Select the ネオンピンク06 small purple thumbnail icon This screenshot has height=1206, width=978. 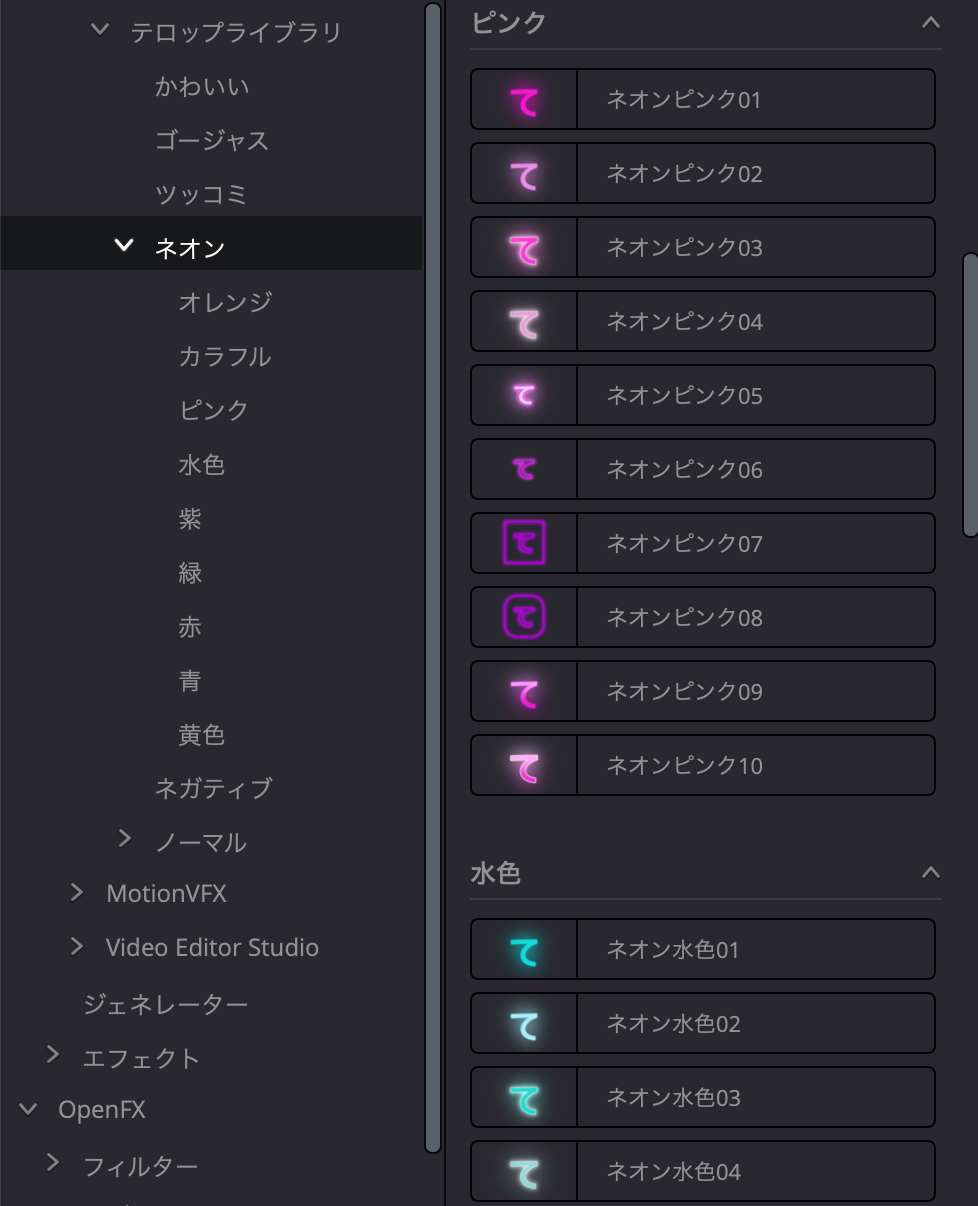pyautogui.click(x=524, y=469)
